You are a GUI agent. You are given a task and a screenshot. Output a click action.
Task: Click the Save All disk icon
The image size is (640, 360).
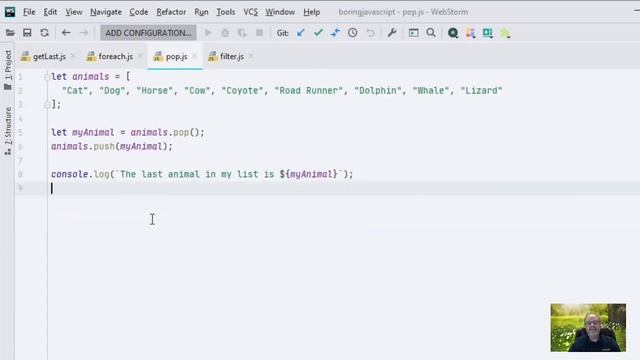click(x=27, y=33)
